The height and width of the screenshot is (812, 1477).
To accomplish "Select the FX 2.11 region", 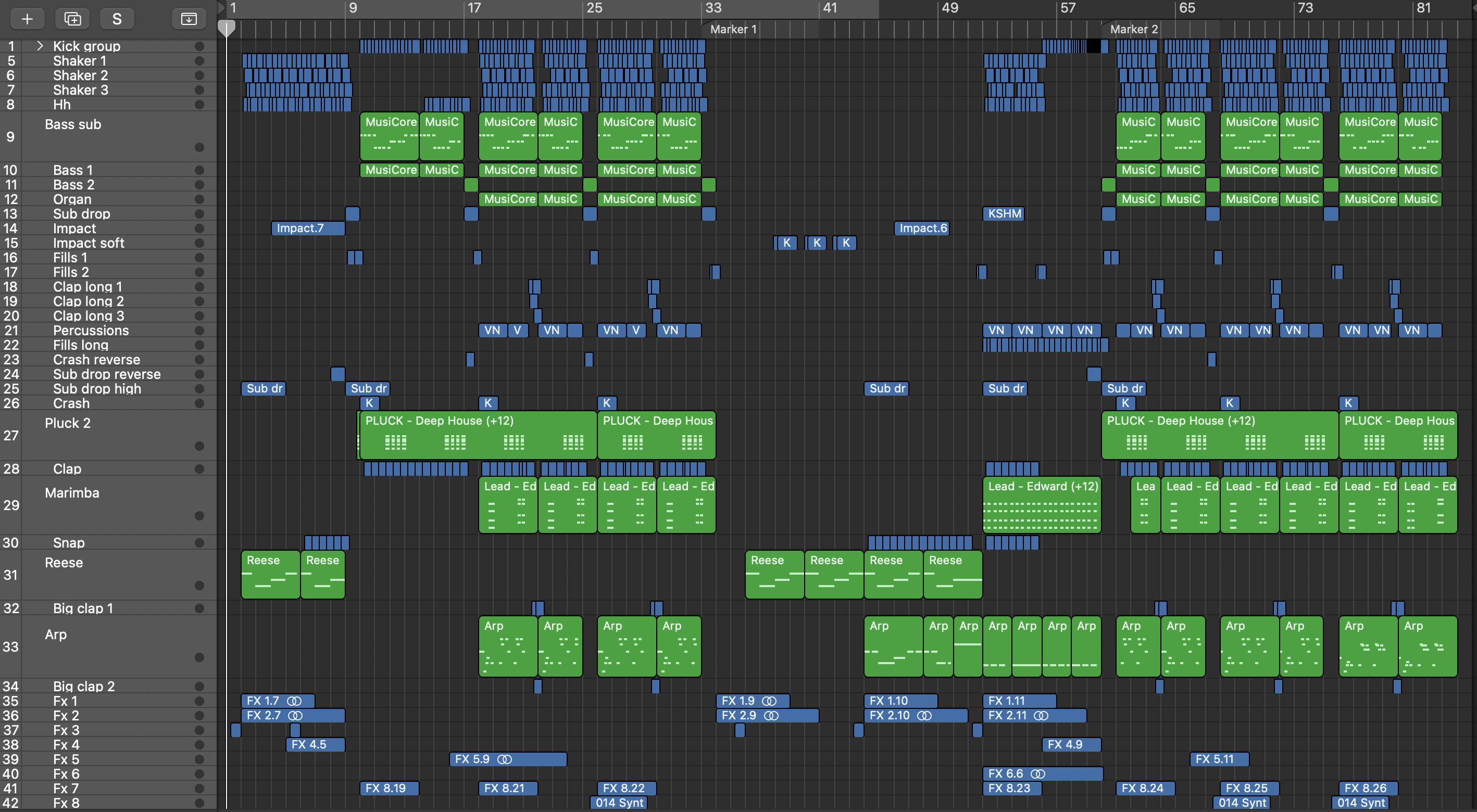I will (x=1034, y=716).
